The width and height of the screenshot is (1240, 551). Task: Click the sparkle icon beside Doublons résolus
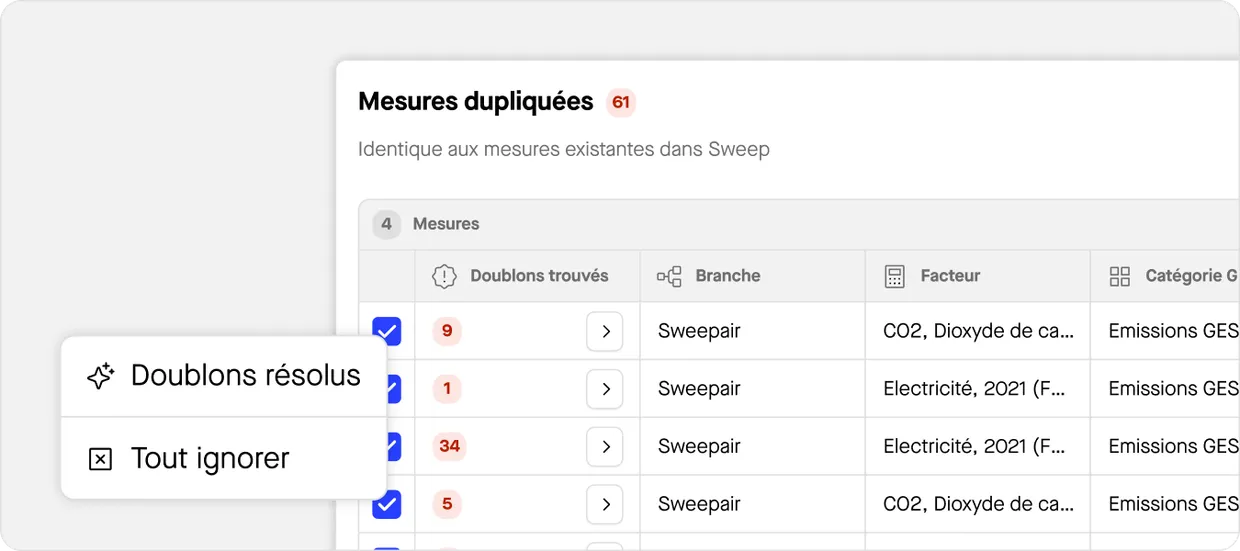point(100,376)
